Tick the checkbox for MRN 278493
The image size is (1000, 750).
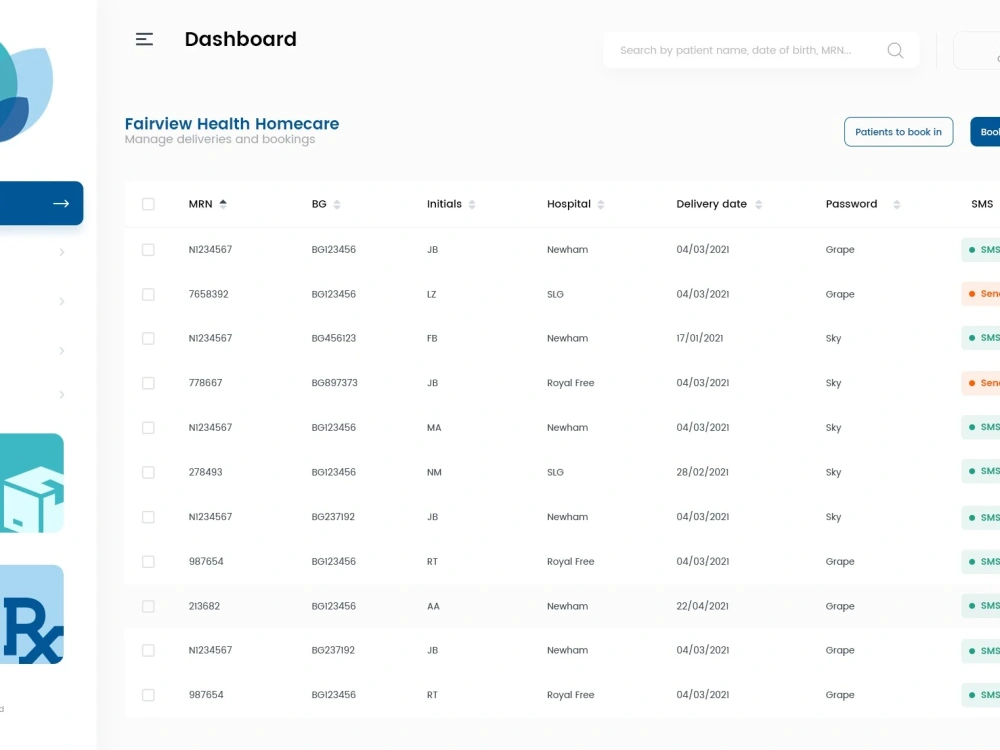pyautogui.click(x=148, y=472)
